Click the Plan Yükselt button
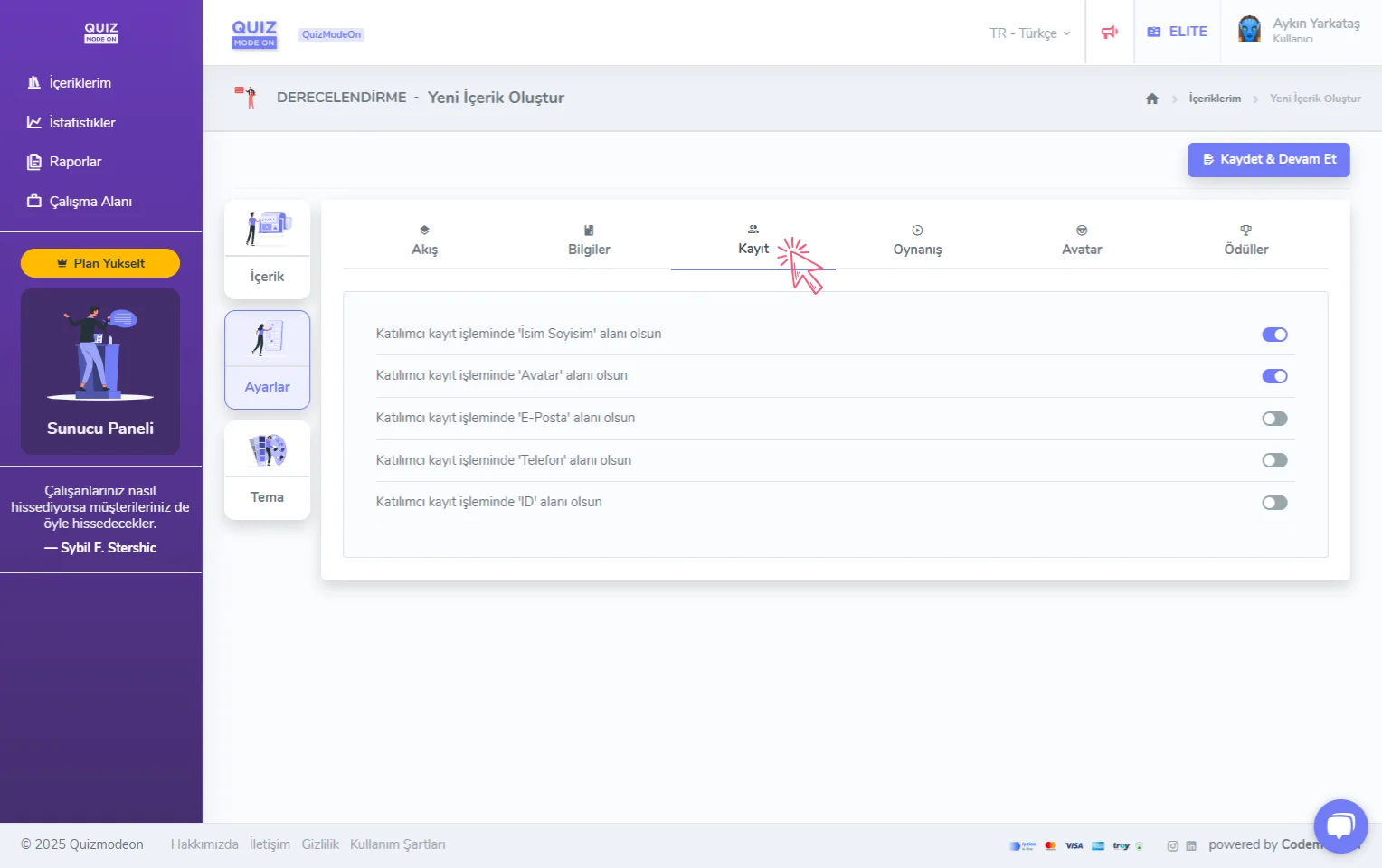Screen dimensions: 1382x868 click(x=100, y=263)
